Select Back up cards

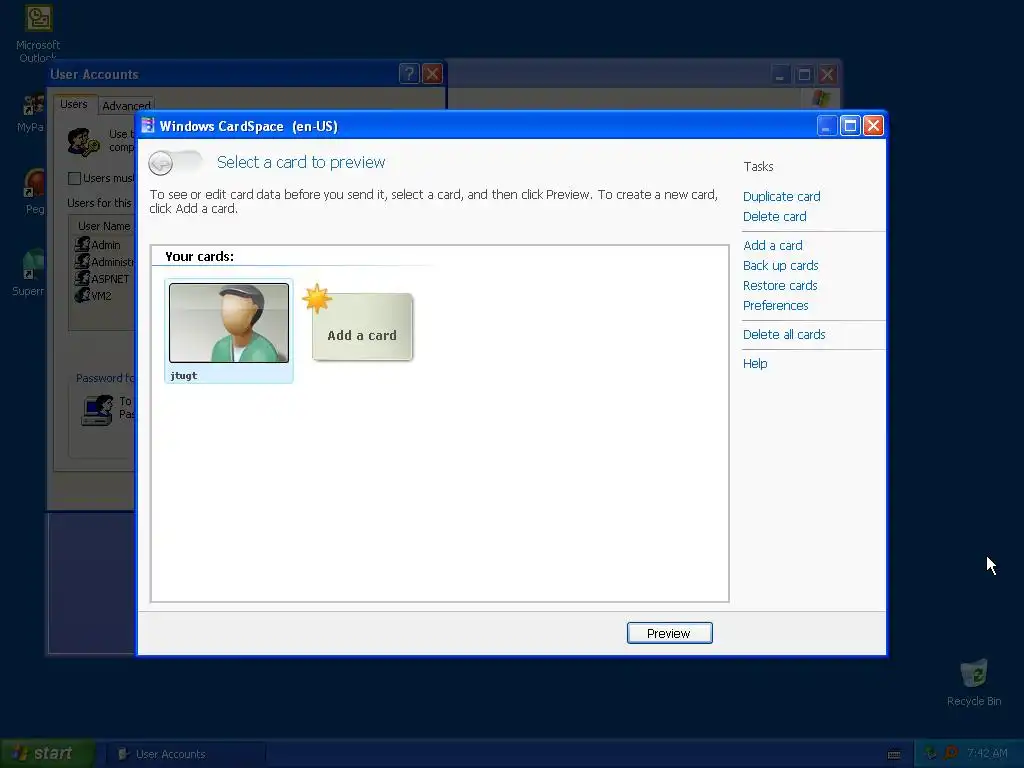click(x=780, y=266)
